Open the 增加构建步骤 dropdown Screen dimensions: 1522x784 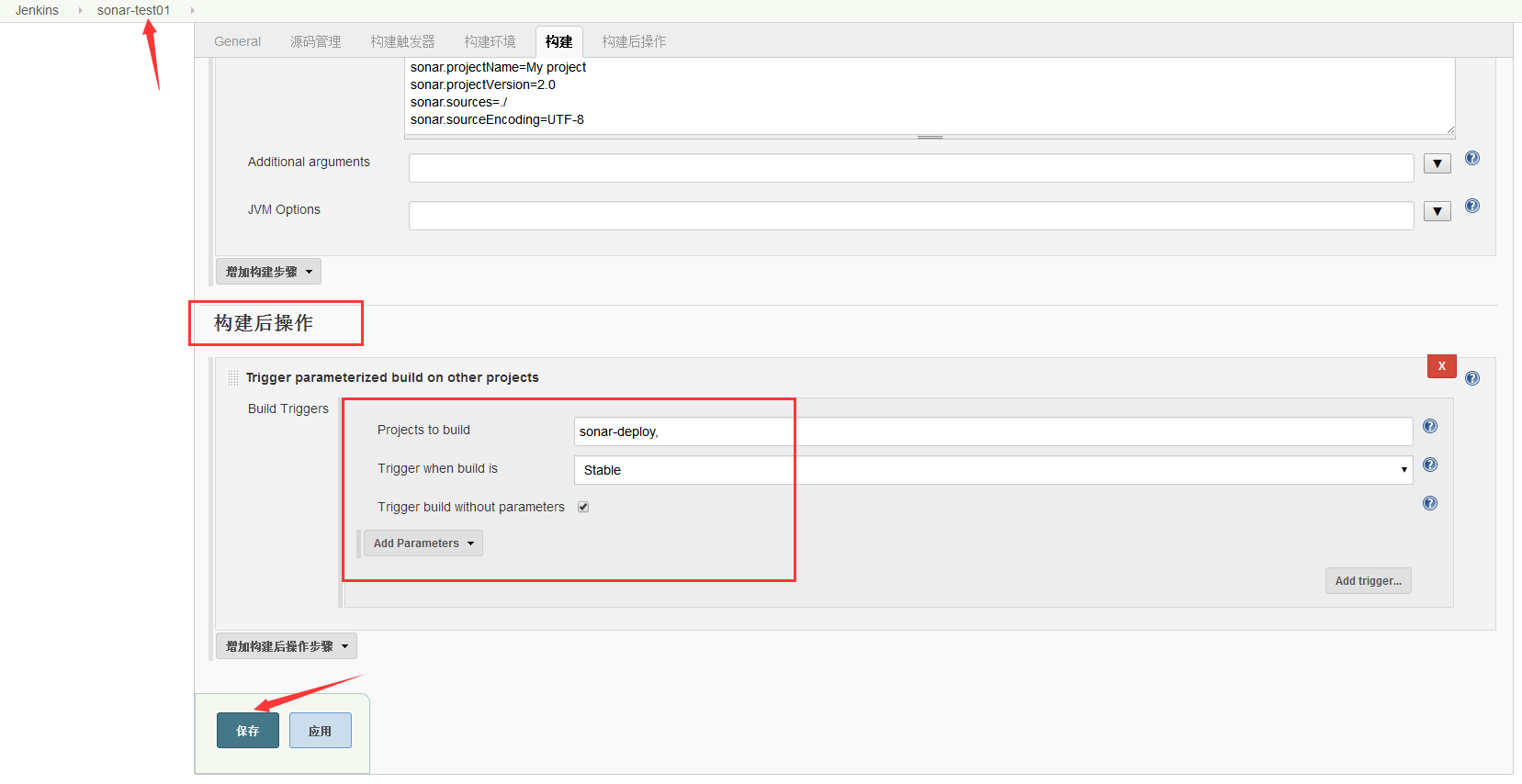click(x=268, y=272)
